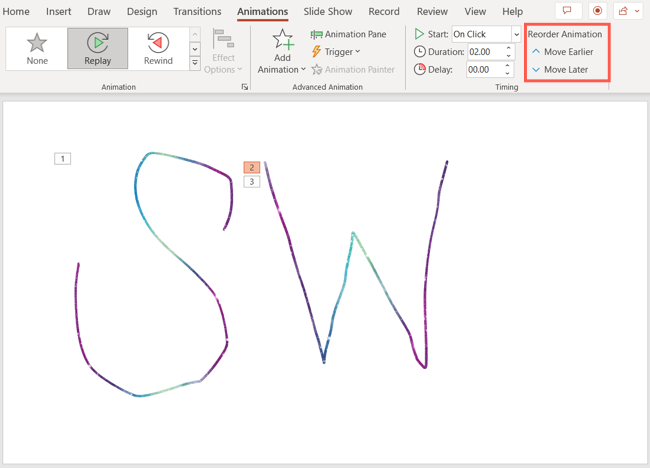The width and height of the screenshot is (650, 468).
Task: Select the None animation effect
Action: click(x=37, y=48)
